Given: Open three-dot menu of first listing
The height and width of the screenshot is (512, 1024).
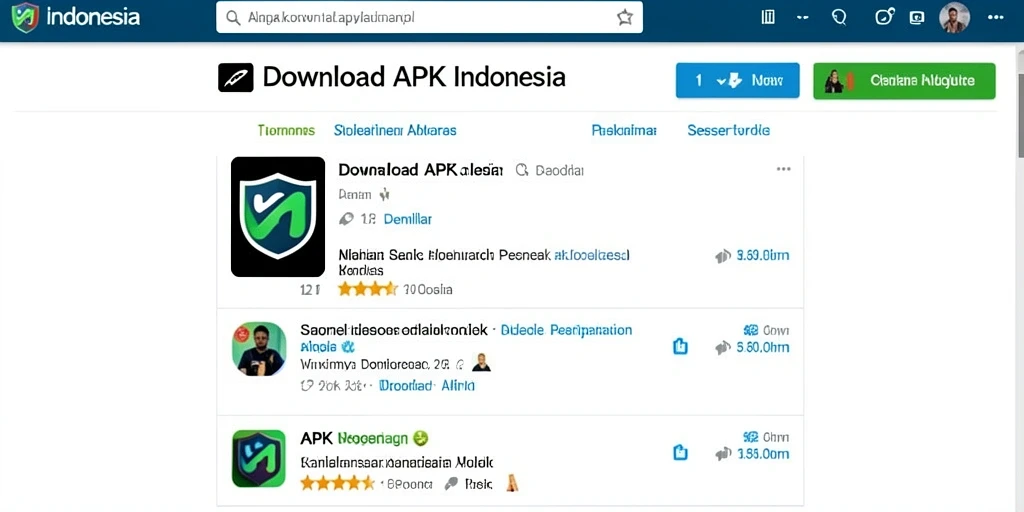Looking at the screenshot, I should (x=783, y=169).
